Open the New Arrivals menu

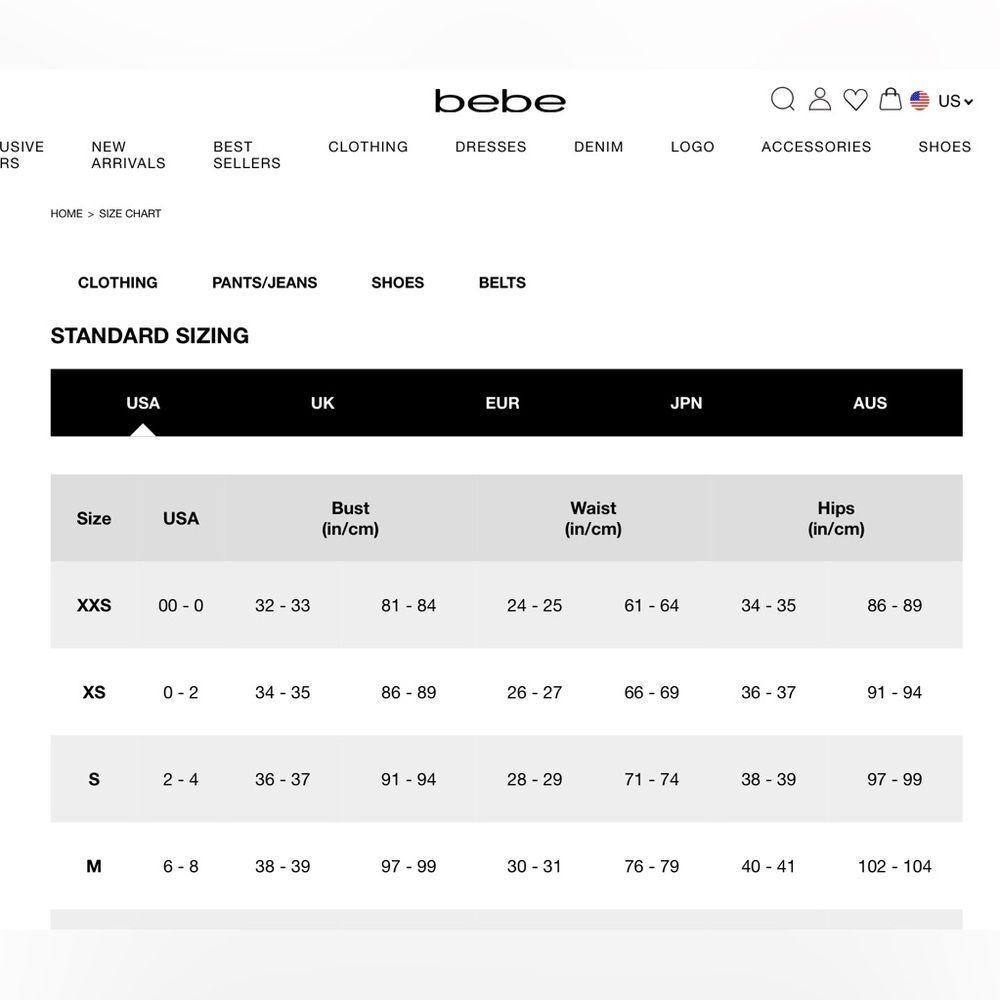pyautogui.click(x=128, y=155)
